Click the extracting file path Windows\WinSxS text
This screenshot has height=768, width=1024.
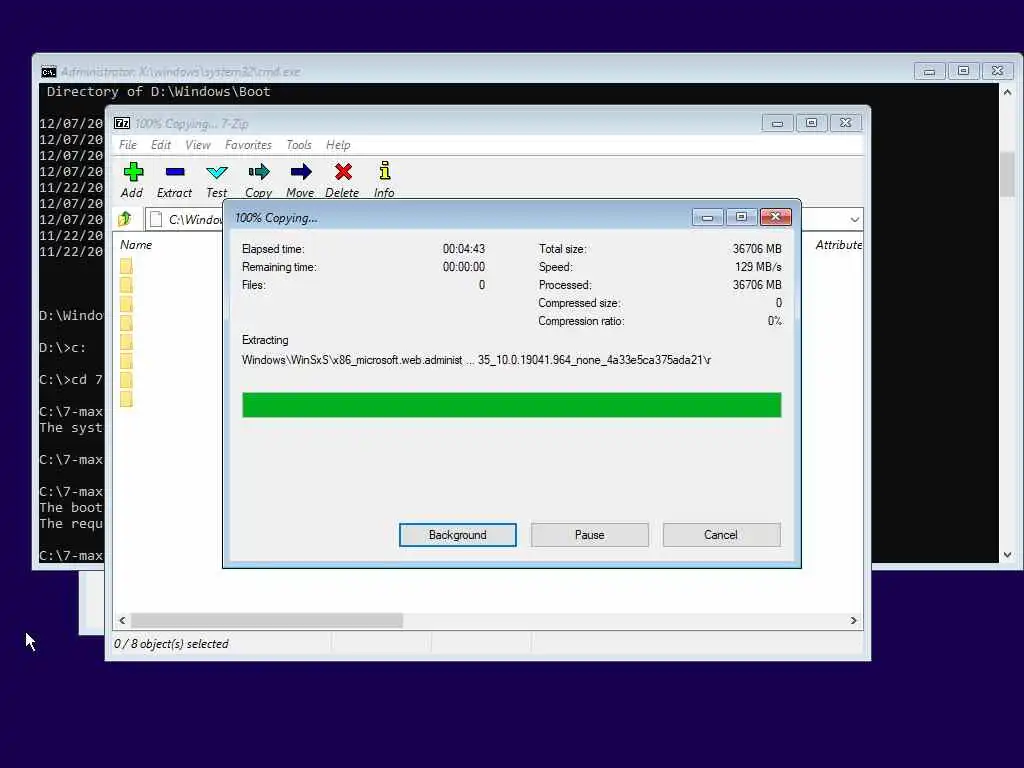point(476,360)
